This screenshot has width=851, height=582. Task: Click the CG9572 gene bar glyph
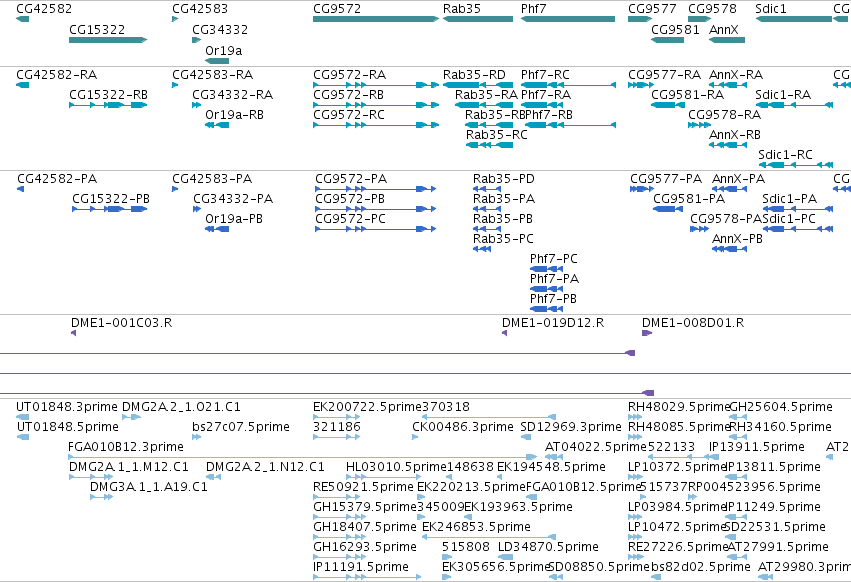click(x=376, y=19)
